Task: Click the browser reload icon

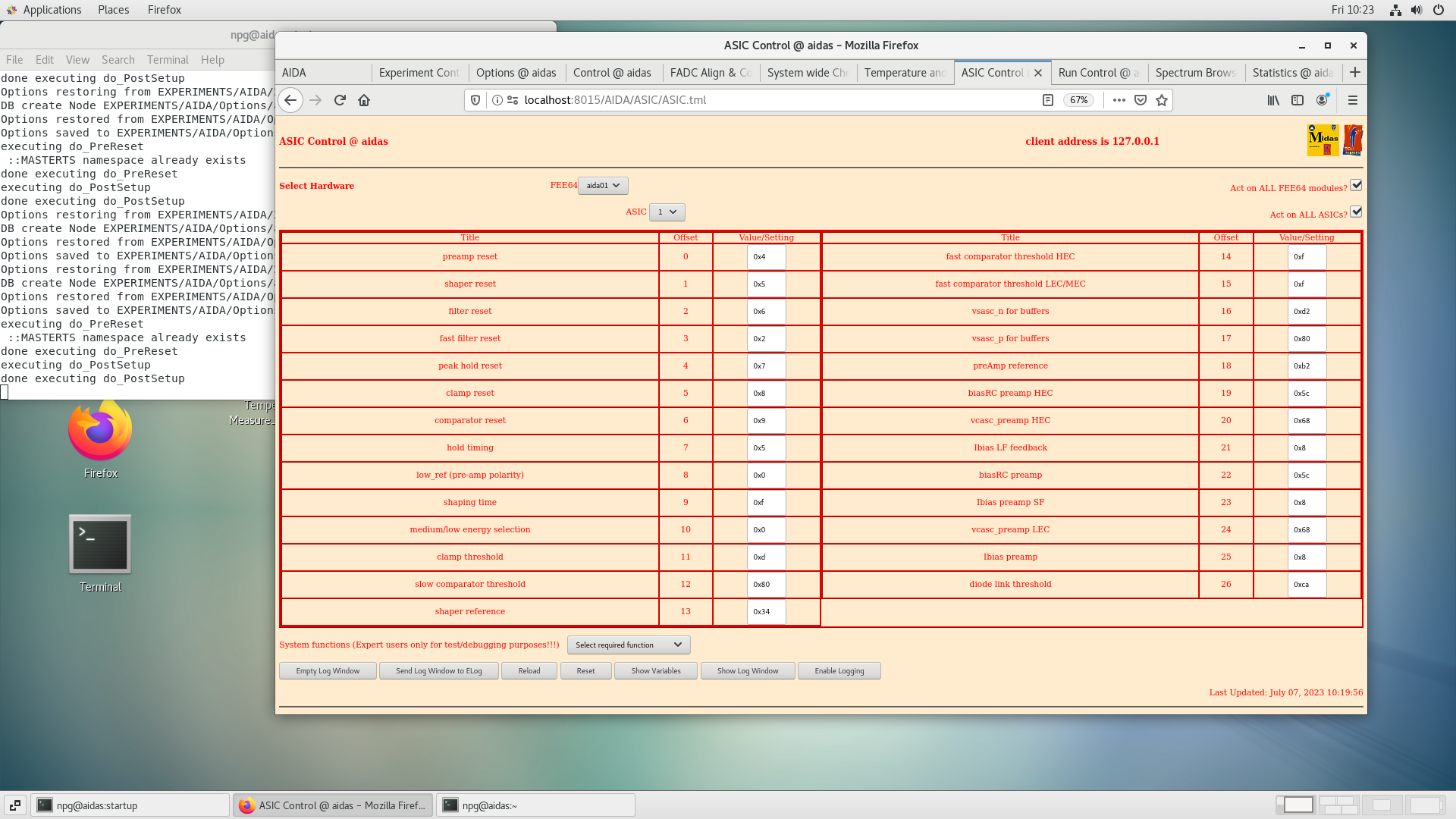Action: tap(340, 100)
